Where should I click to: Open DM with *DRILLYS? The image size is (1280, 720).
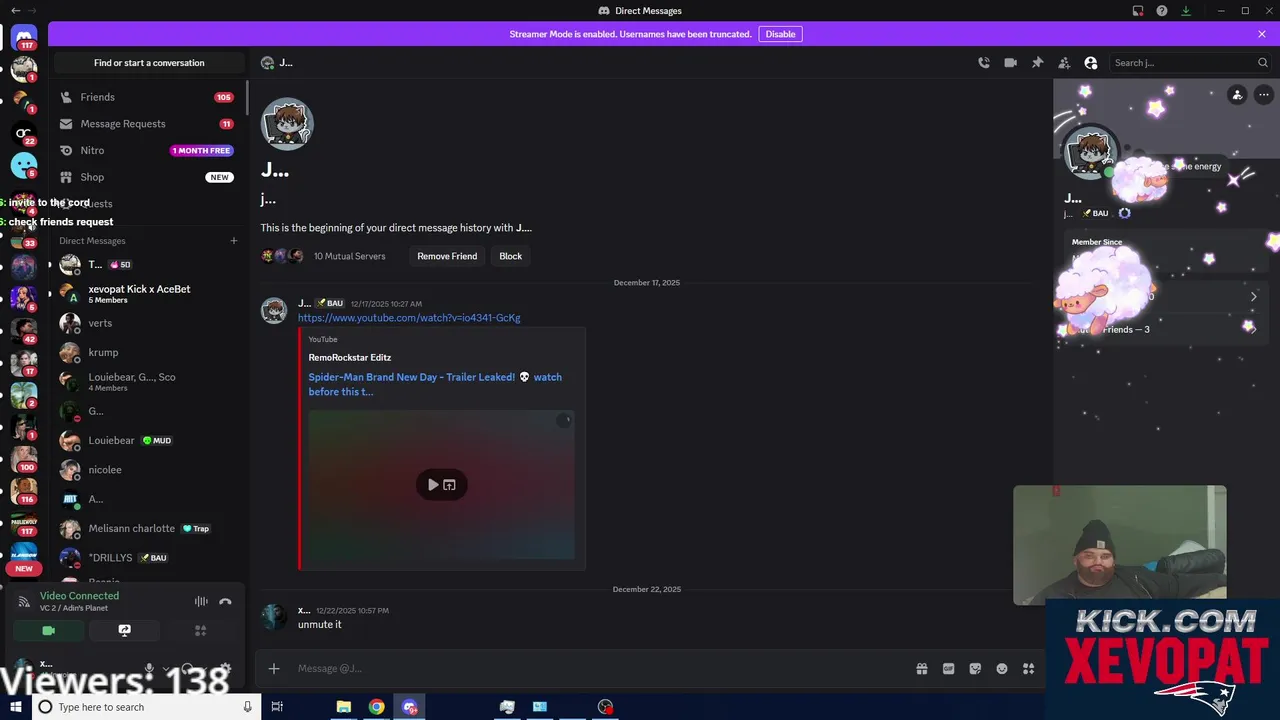[x=148, y=557]
